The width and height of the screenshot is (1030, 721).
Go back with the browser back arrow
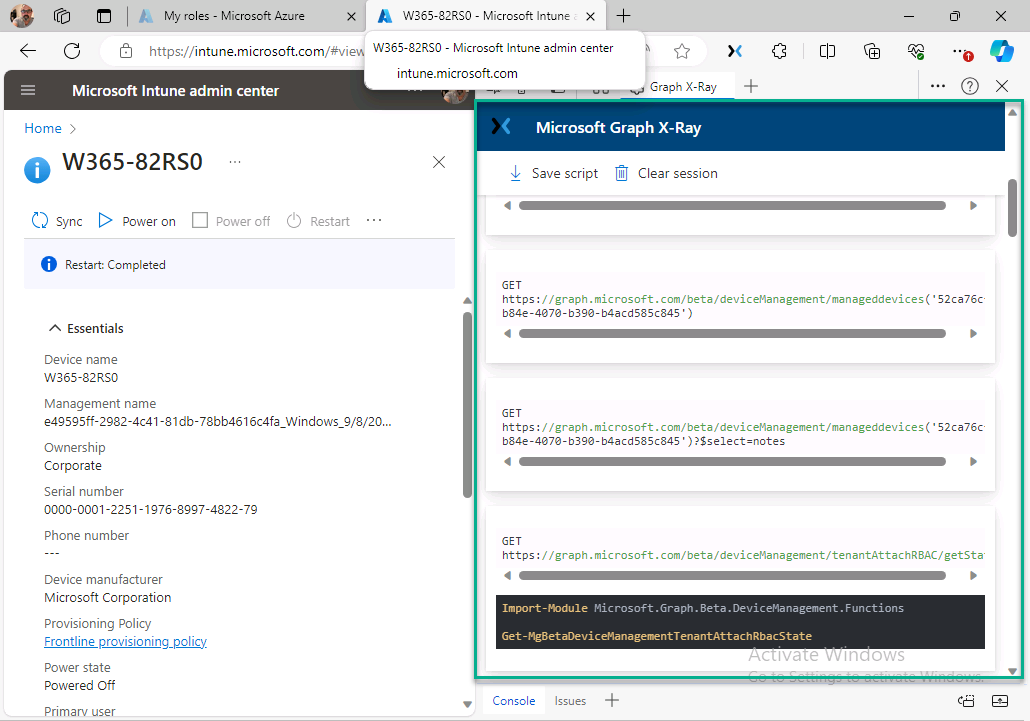[x=28, y=51]
